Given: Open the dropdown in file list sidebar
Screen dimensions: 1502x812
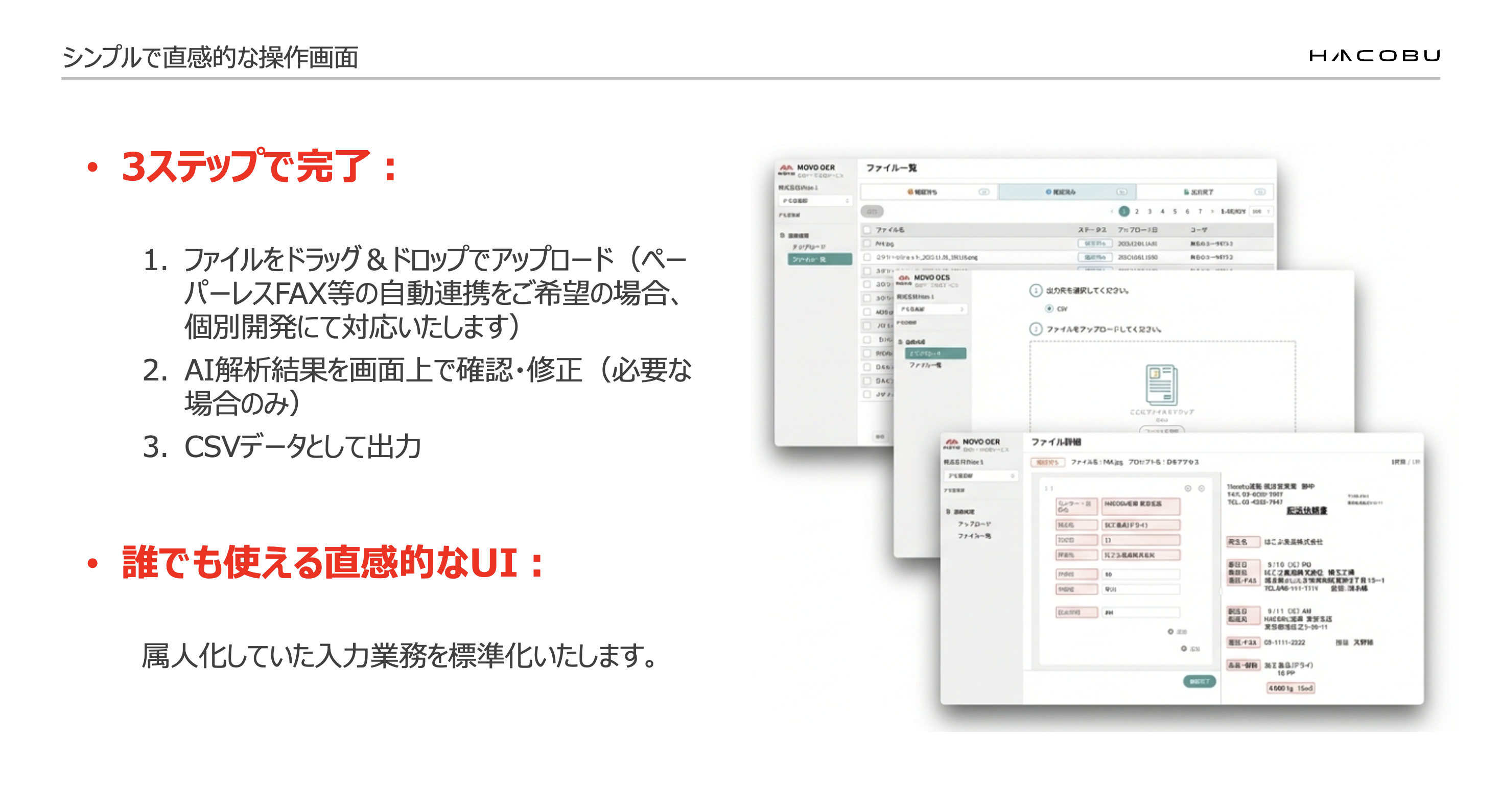Looking at the screenshot, I should [x=815, y=201].
